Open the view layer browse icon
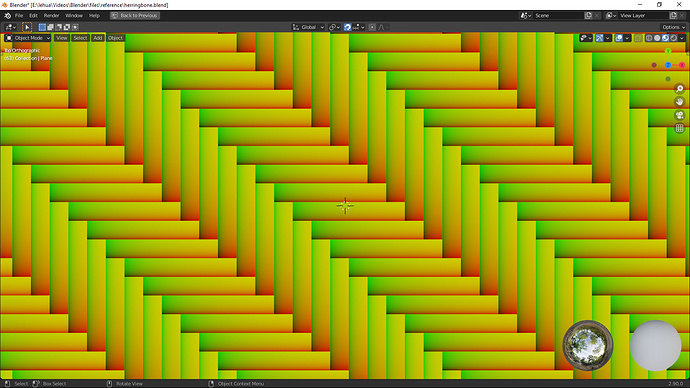The width and height of the screenshot is (690, 388). [611, 15]
